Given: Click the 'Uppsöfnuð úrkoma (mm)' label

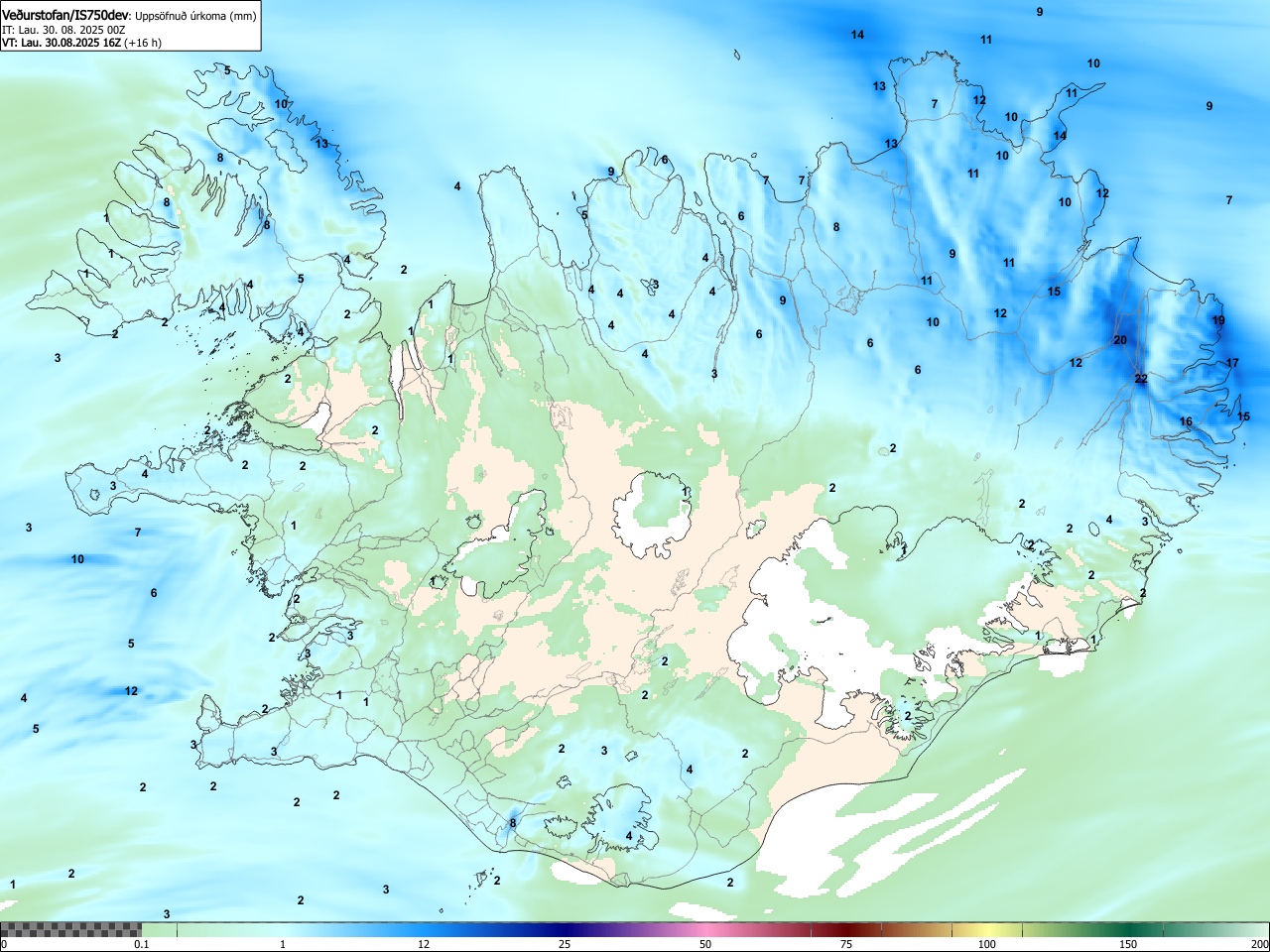Looking at the screenshot, I should click(x=195, y=16).
